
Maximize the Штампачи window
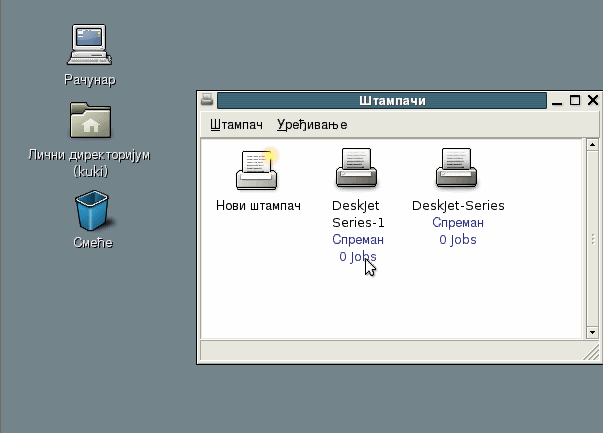[x=575, y=100]
